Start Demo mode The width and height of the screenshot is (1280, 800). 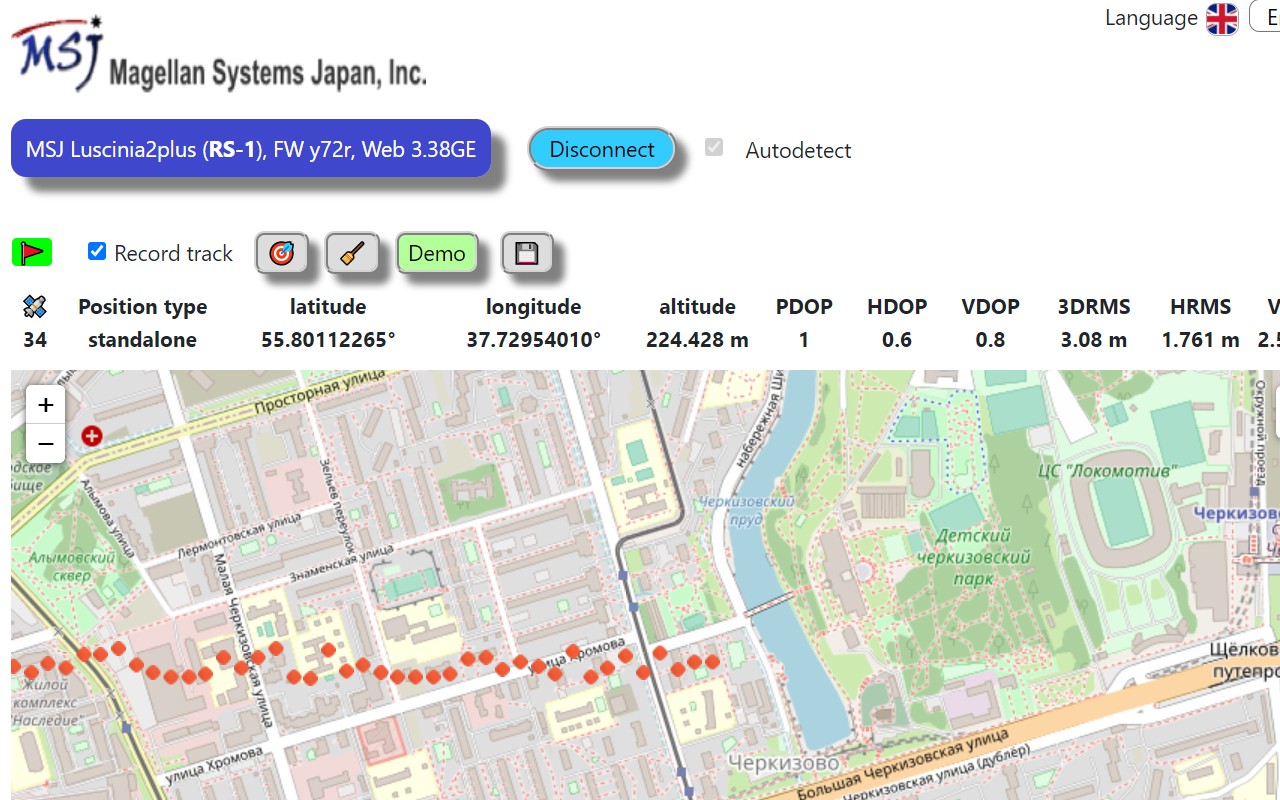click(437, 253)
